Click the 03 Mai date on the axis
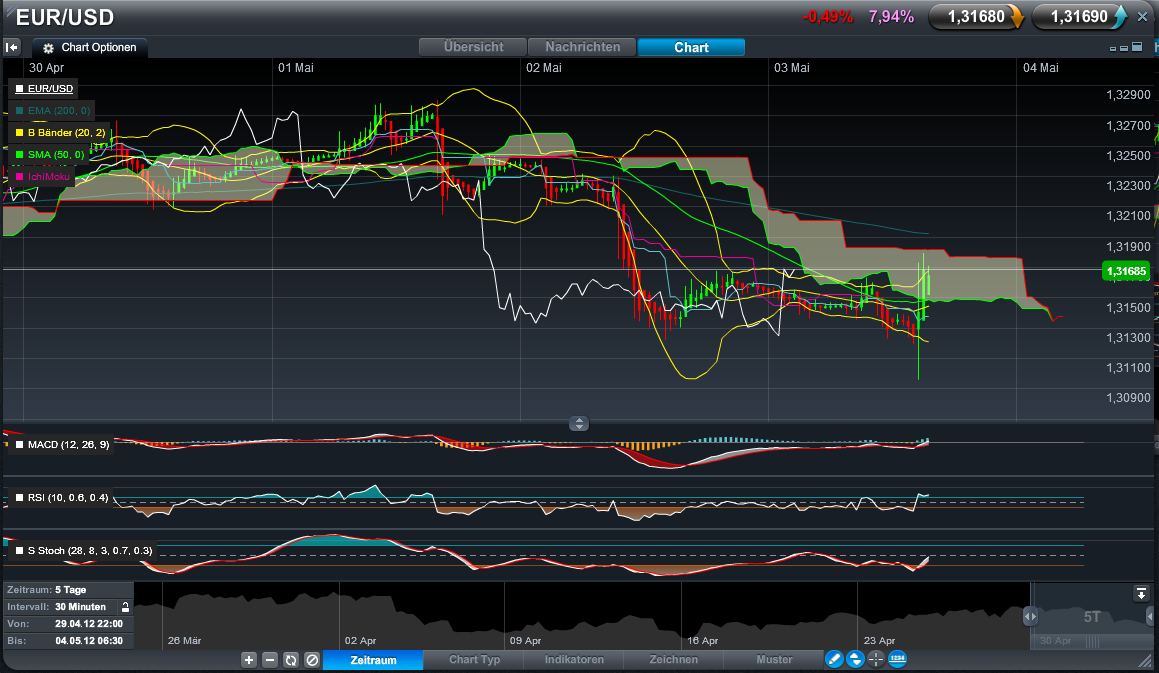Image resolution: width=1159 pixels, height=673 pixels. tap(792, 68)
